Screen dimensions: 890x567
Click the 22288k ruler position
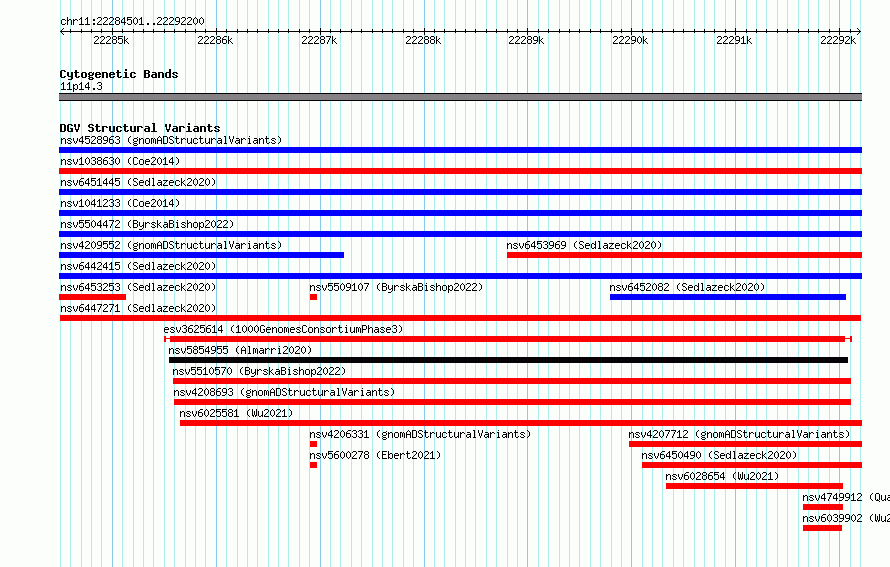tap(423, 40)
